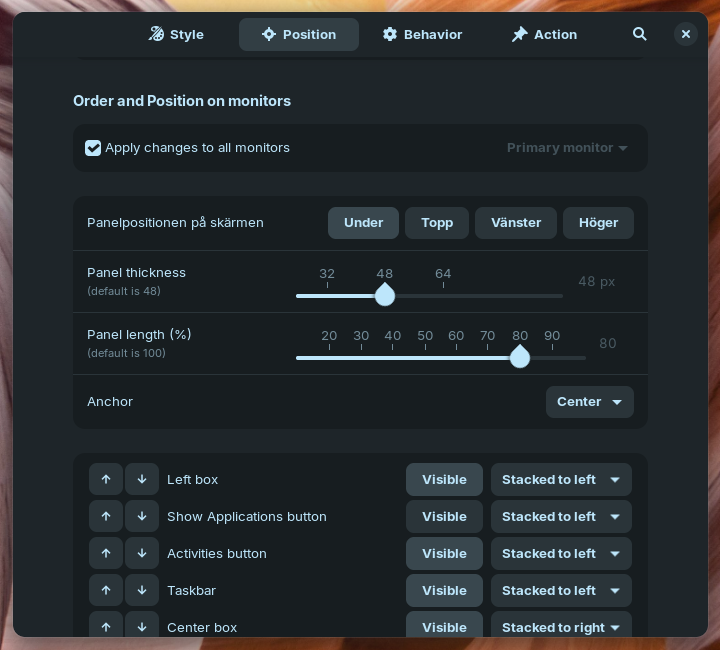
Task: Open Primary monitor dropdown
Action: pos(567,148)
